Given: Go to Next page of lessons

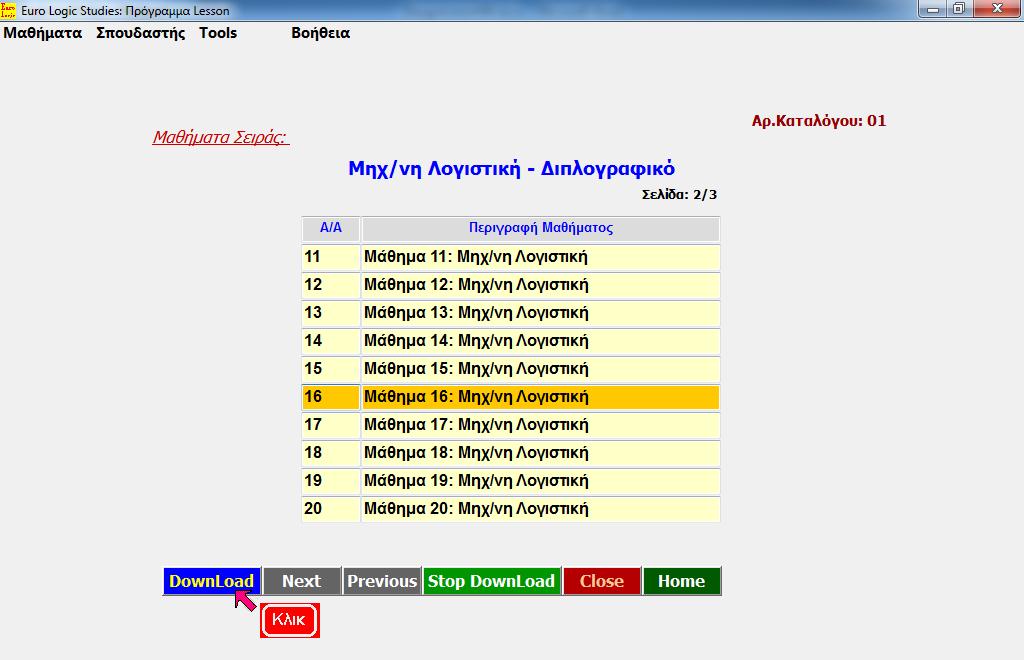Looking at the screenshot, I should point(301,581).
